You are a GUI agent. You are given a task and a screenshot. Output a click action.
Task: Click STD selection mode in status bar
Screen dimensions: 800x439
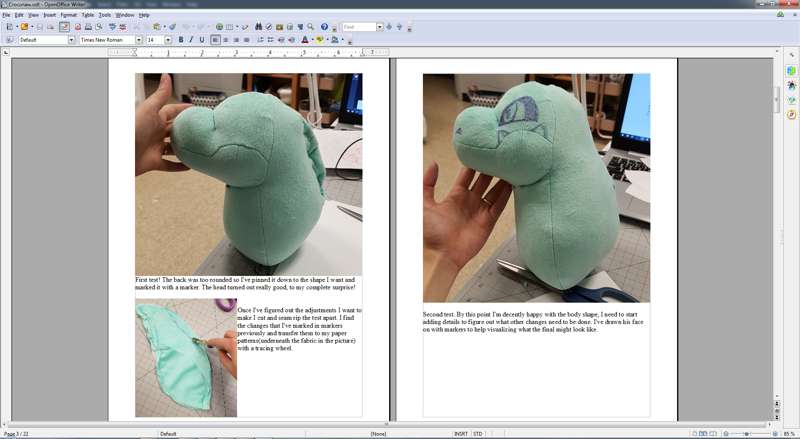[x=478, y=434]
